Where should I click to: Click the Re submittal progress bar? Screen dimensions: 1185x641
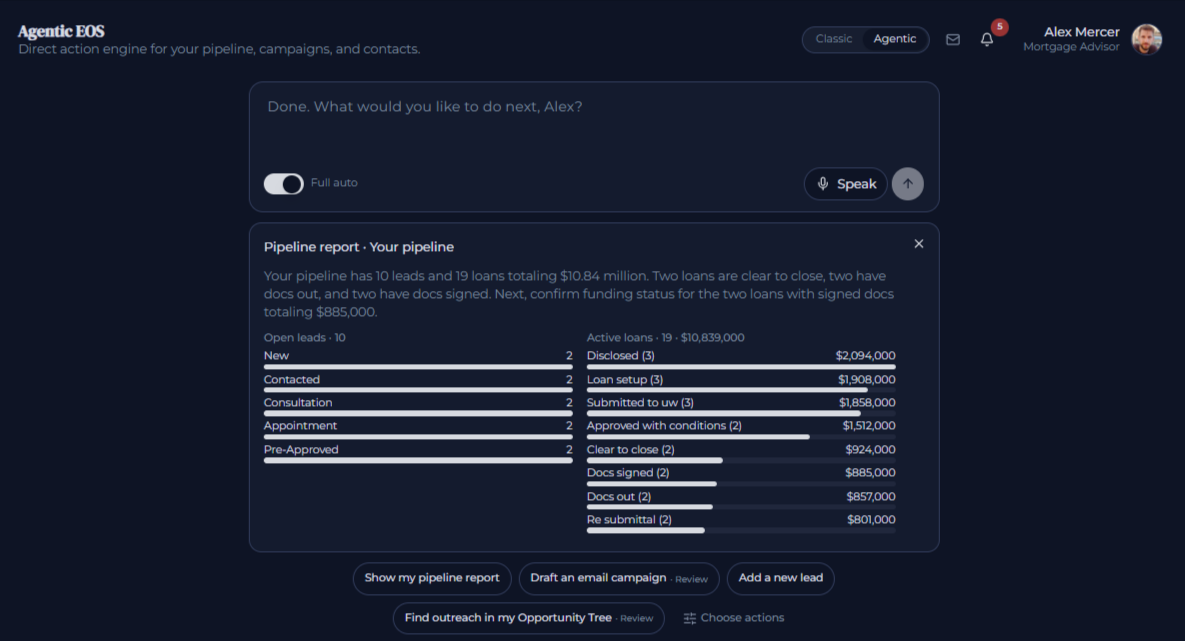741,531
